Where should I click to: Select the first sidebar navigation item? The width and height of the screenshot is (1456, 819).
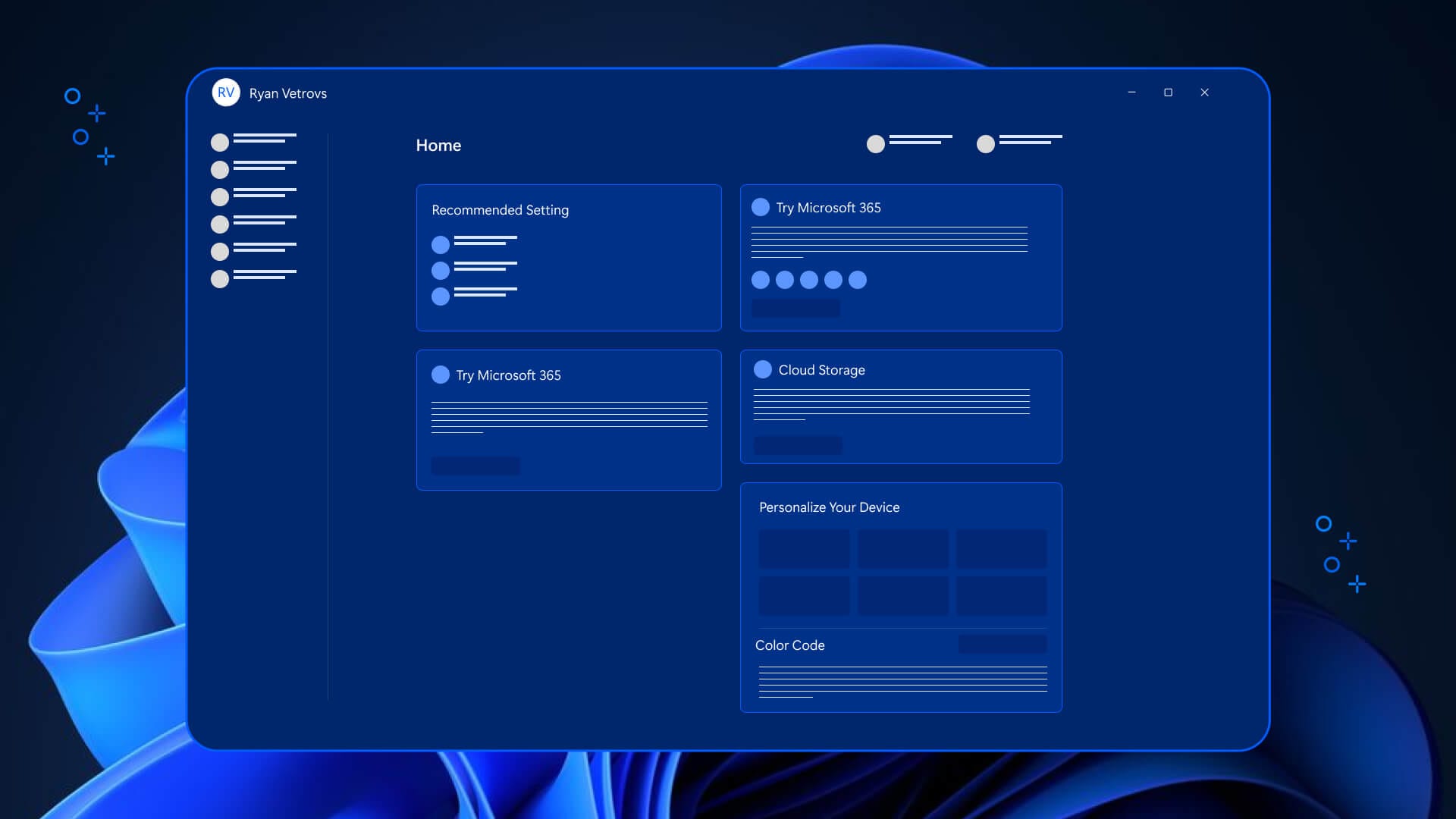[x=220, y=142]
